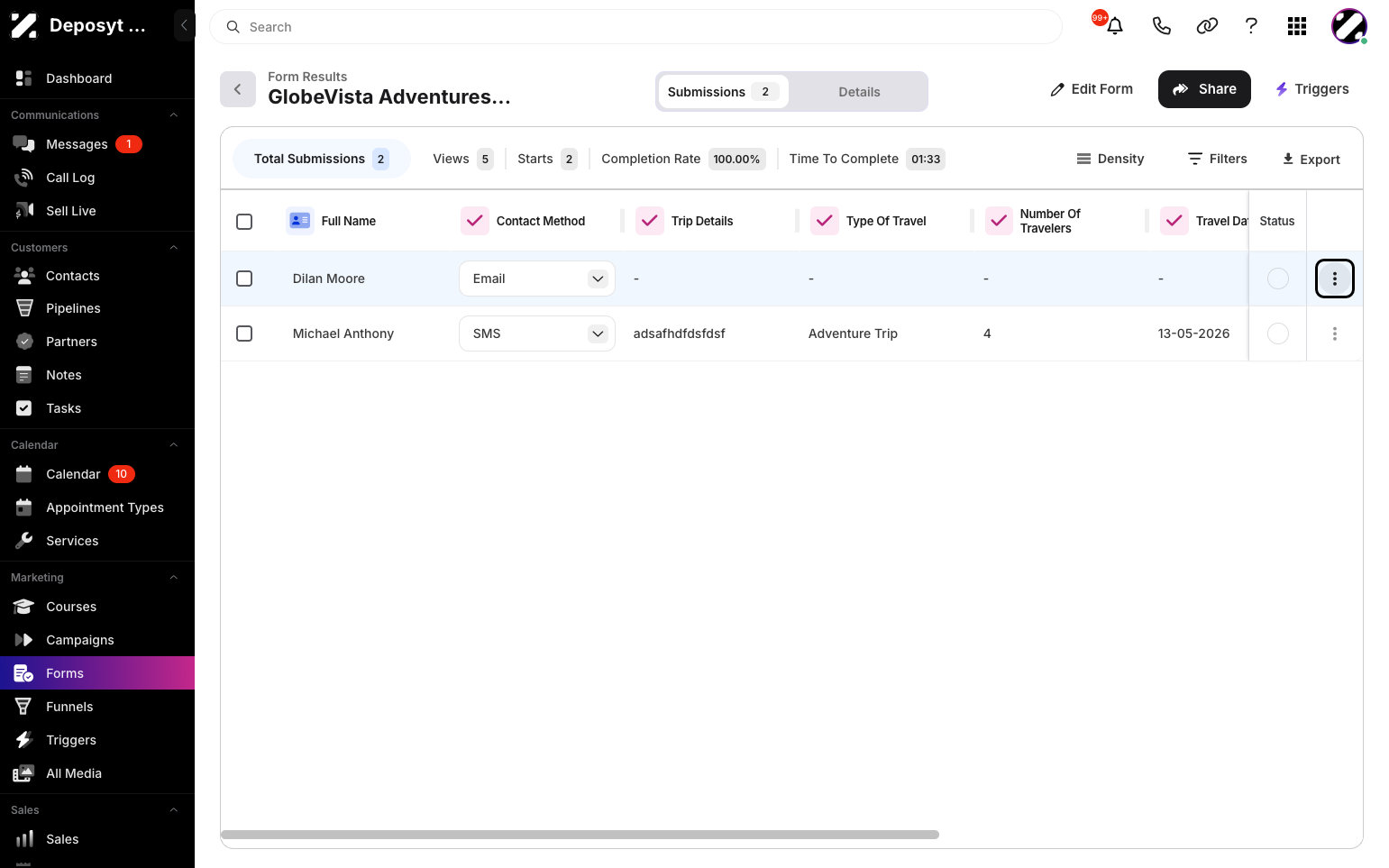Export the submissions
Screen dimensions: 1389x868
(1311, 160)
